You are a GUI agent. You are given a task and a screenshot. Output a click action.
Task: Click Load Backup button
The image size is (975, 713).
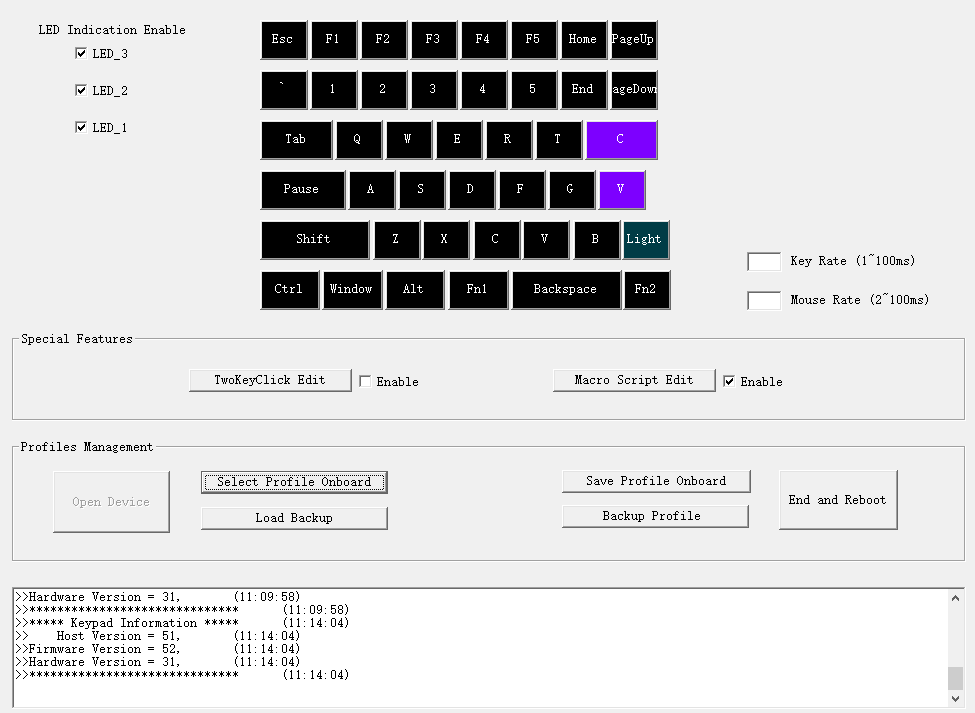(294, 518)
